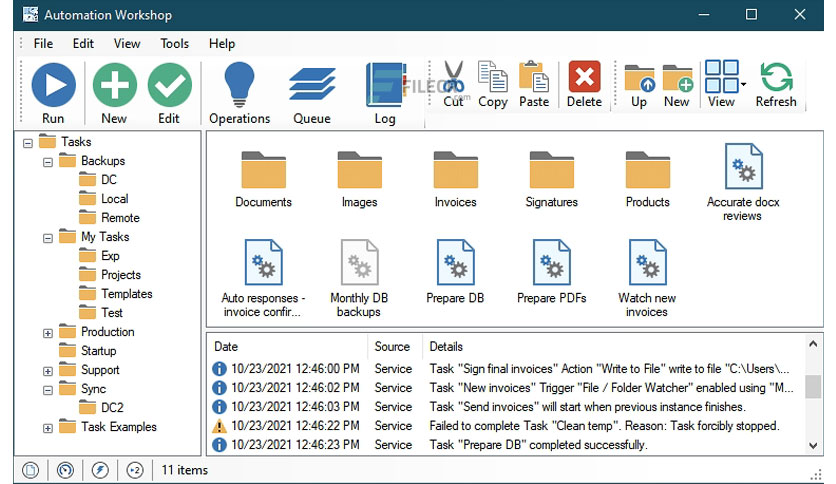836x484 pixels.
Task: Collapse the Backups tree node
Action: point(48,162)
